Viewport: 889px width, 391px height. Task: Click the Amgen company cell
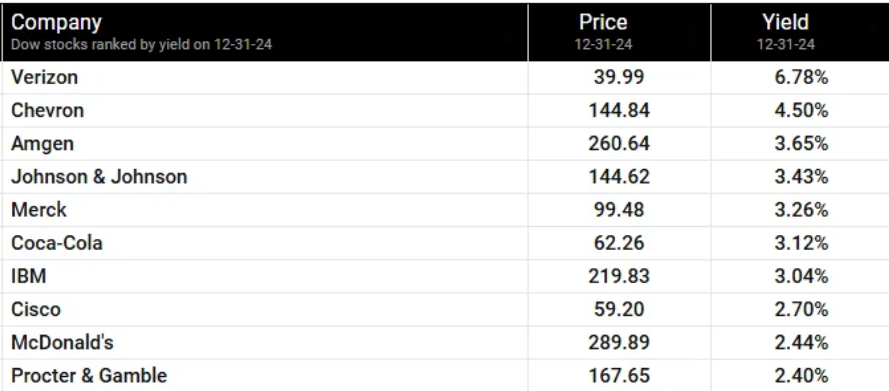click(43, 143)
